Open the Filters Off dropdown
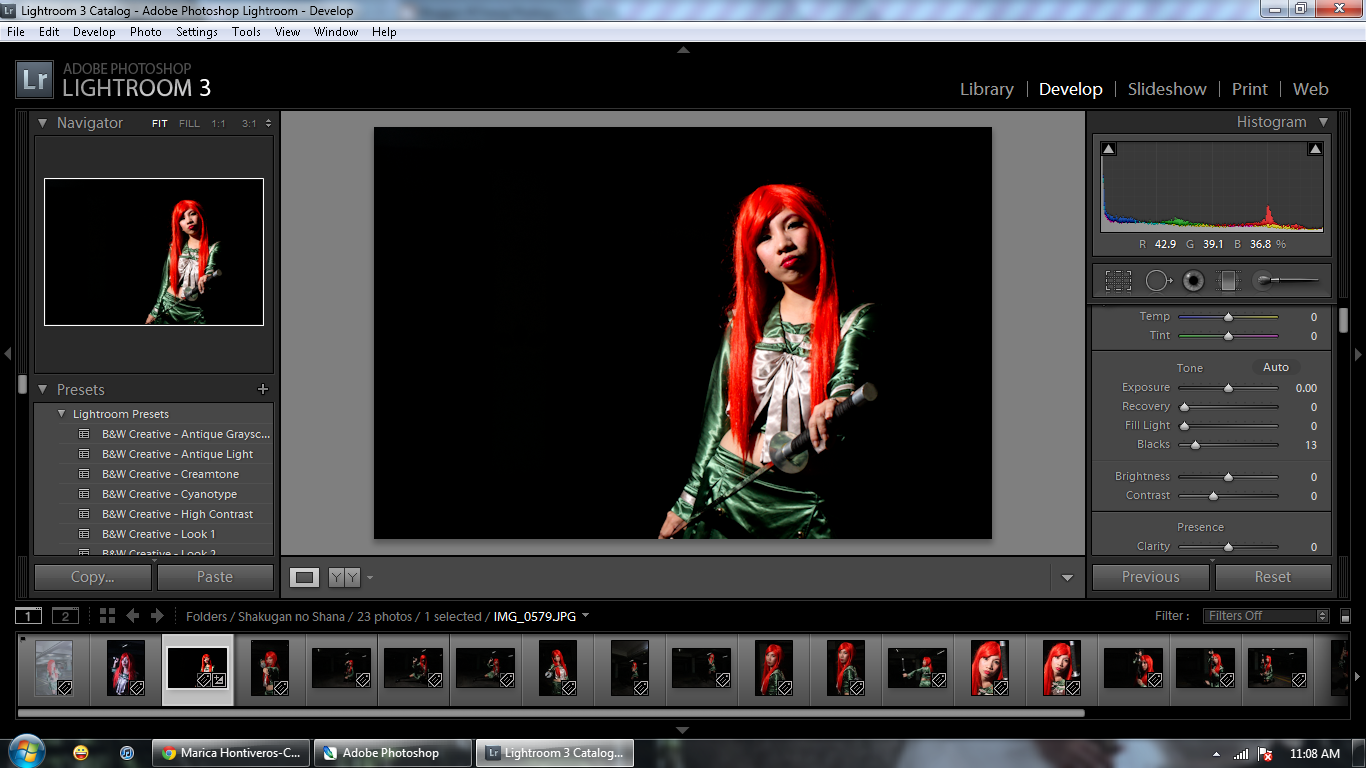Screen dimensions: 1366x768 [x=1267, y=616]
